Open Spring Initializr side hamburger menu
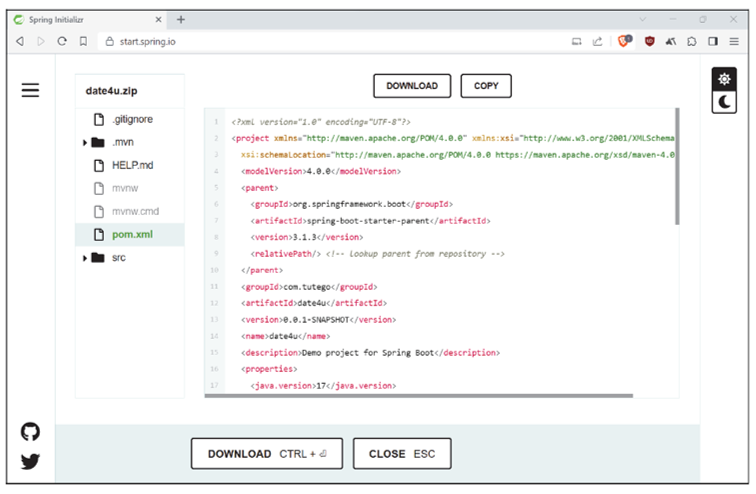 (x=30, y=90)
